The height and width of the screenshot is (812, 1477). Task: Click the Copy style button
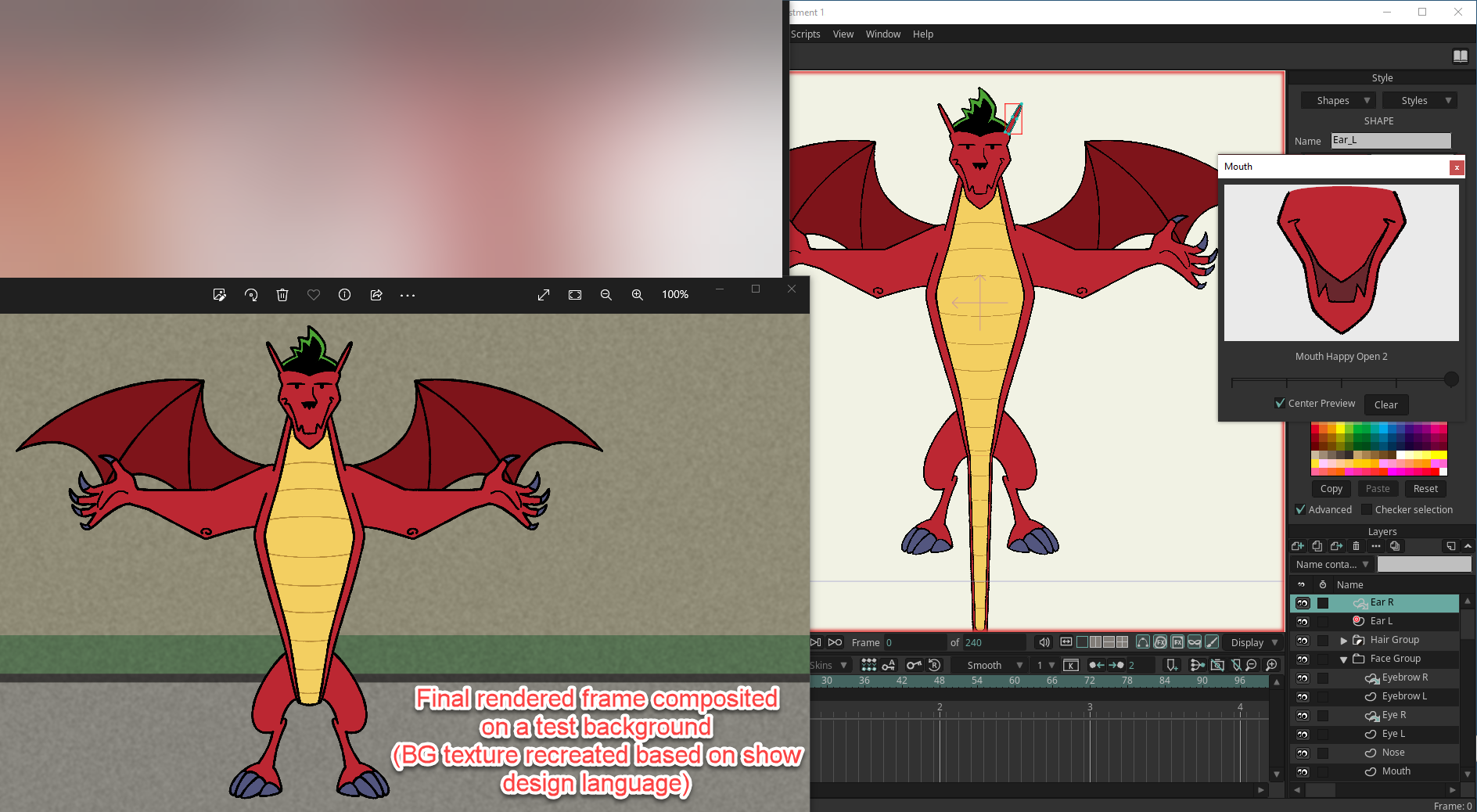coord(1331,488)
